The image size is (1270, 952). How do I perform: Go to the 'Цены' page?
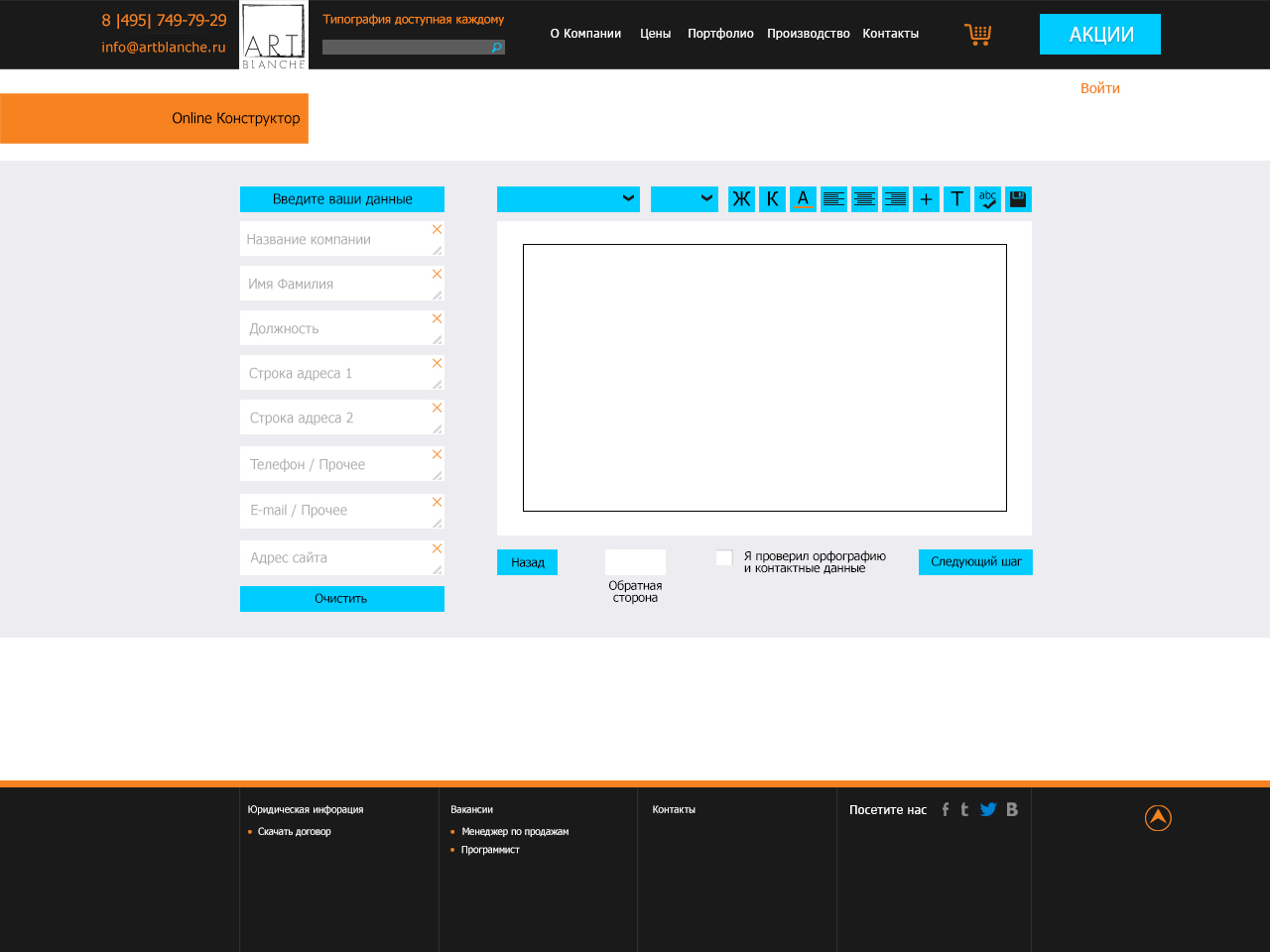coord(656,34)
